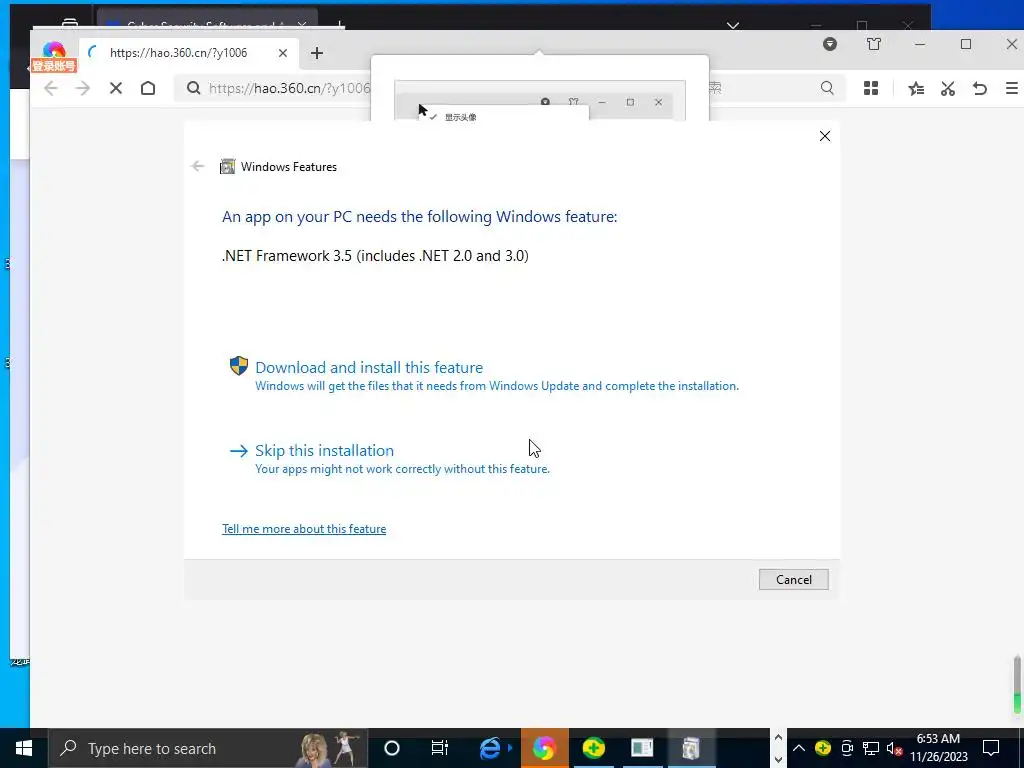1024x768 pixels.
Task: Open network status tray icon
Action: (871, 748)
